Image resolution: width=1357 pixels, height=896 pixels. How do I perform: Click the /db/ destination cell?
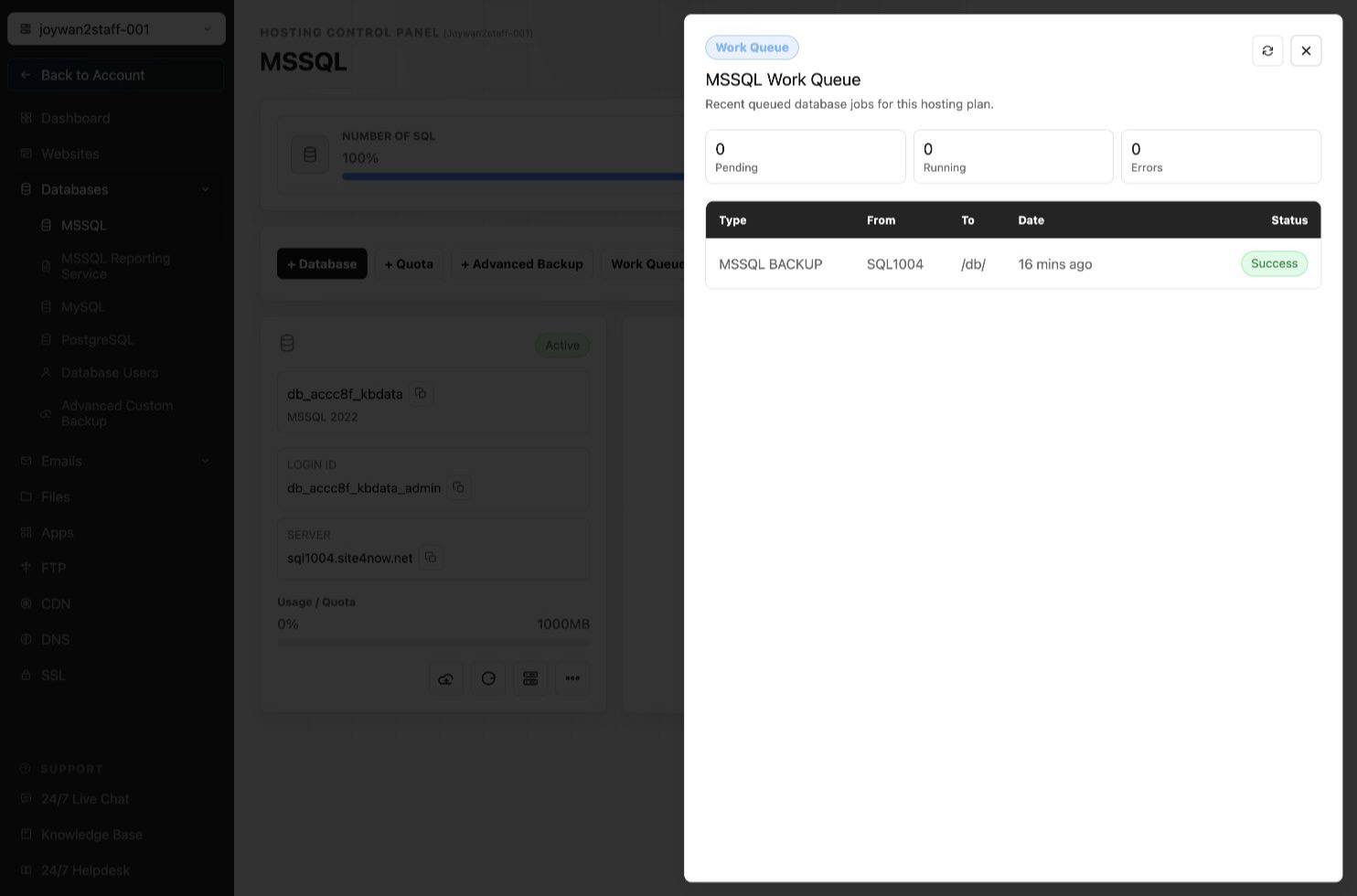pos(973,264)
